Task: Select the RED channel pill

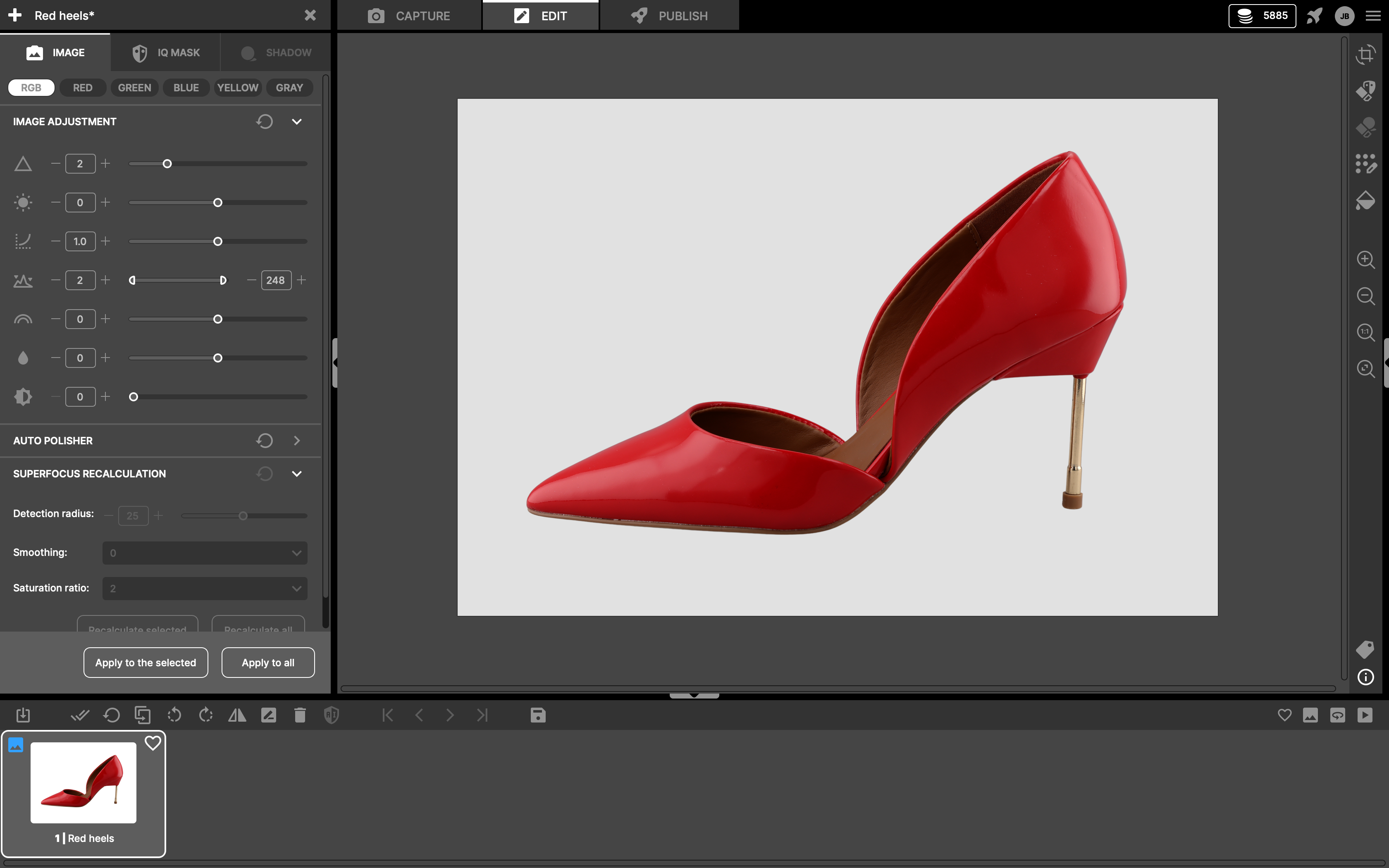Action: (x=83, y=88)
